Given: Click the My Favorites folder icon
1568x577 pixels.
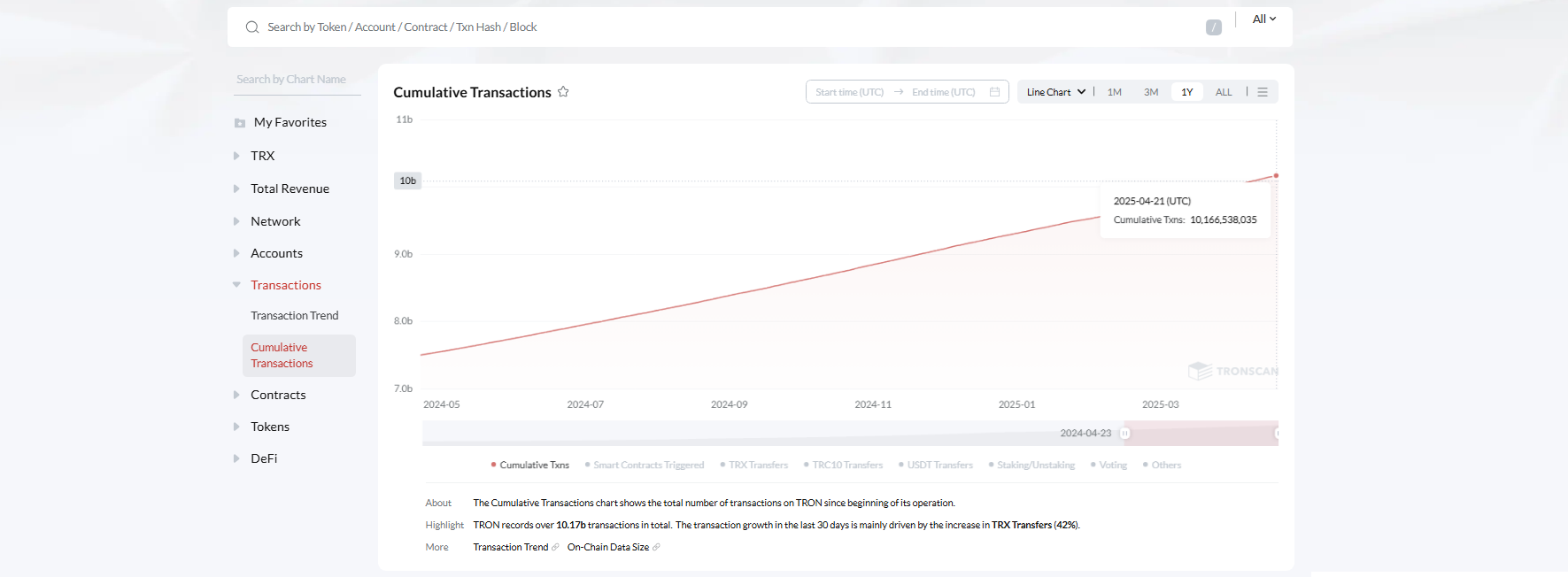Looking at the screenshot, I should pos(240,123).
